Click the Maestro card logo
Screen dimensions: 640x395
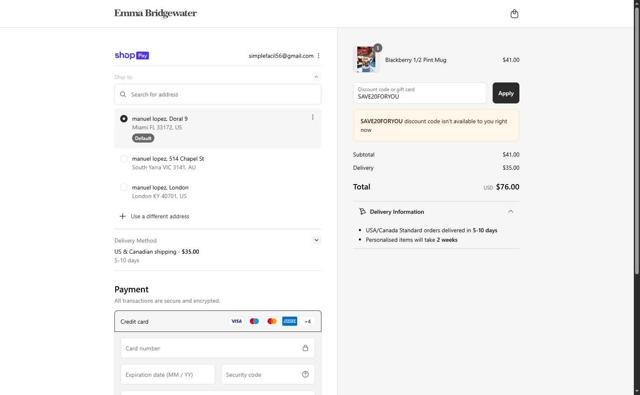(254, 322)
